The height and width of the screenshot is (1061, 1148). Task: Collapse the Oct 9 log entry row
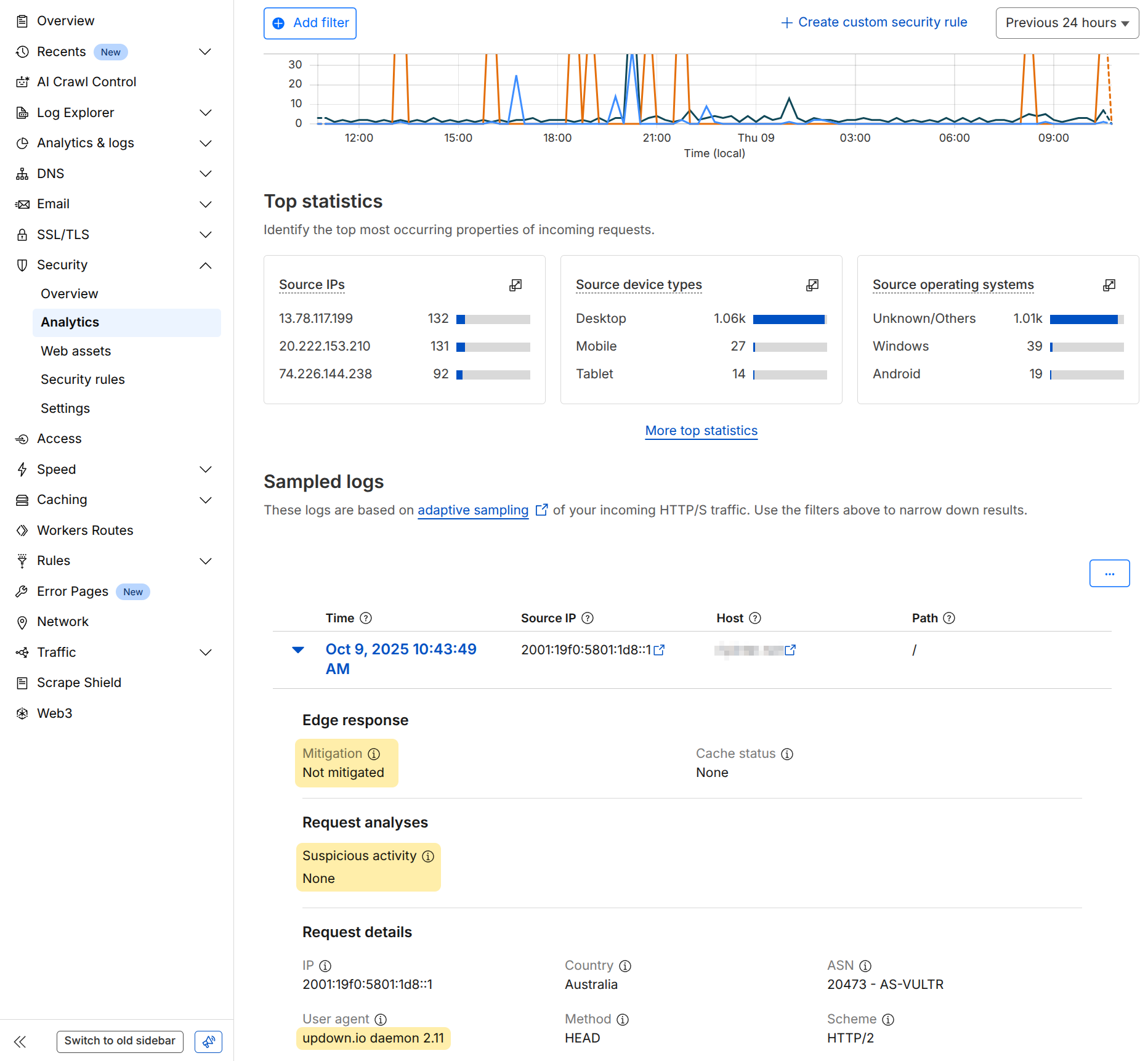[298, 650]
